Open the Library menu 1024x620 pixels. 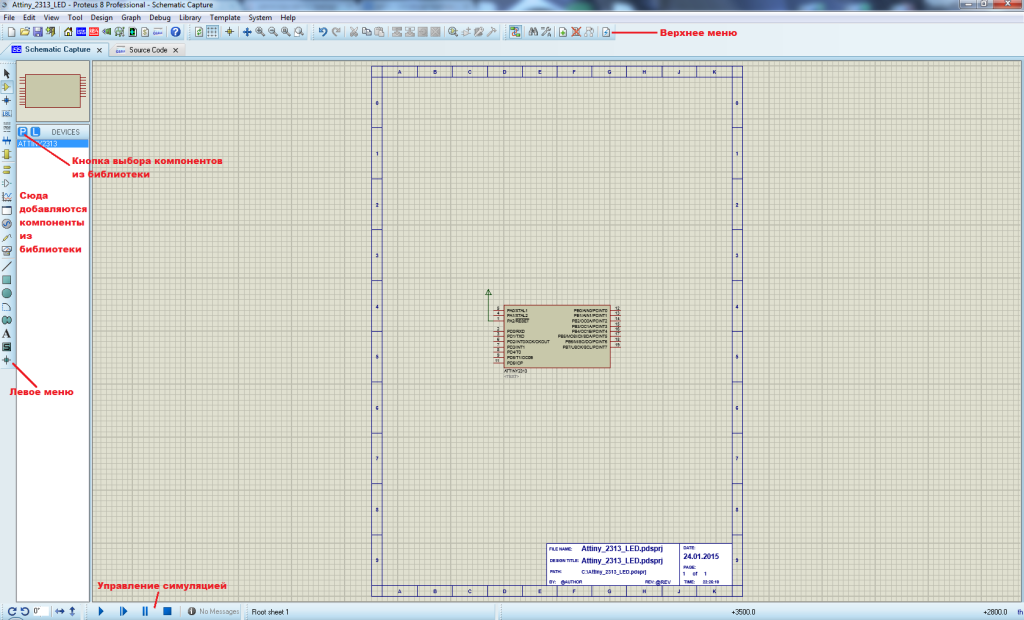[190, 18]
